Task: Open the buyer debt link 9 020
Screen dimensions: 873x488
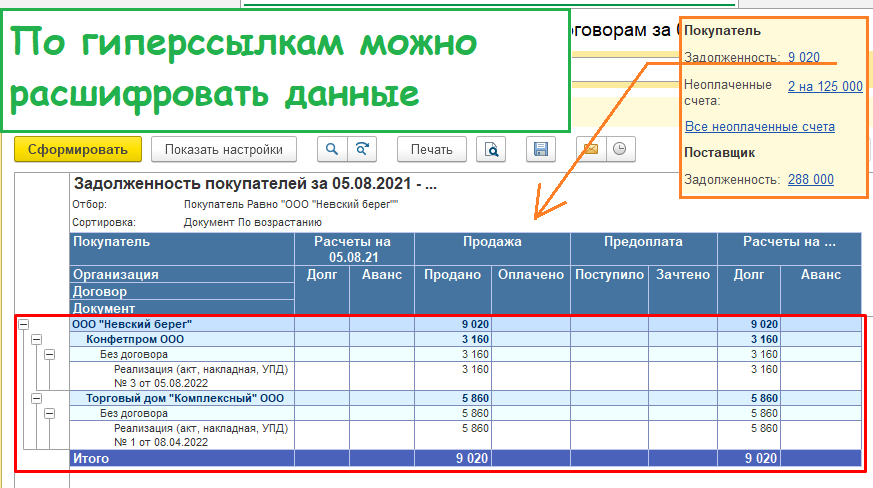Action: pyautogui.click(x=803, y=57)
